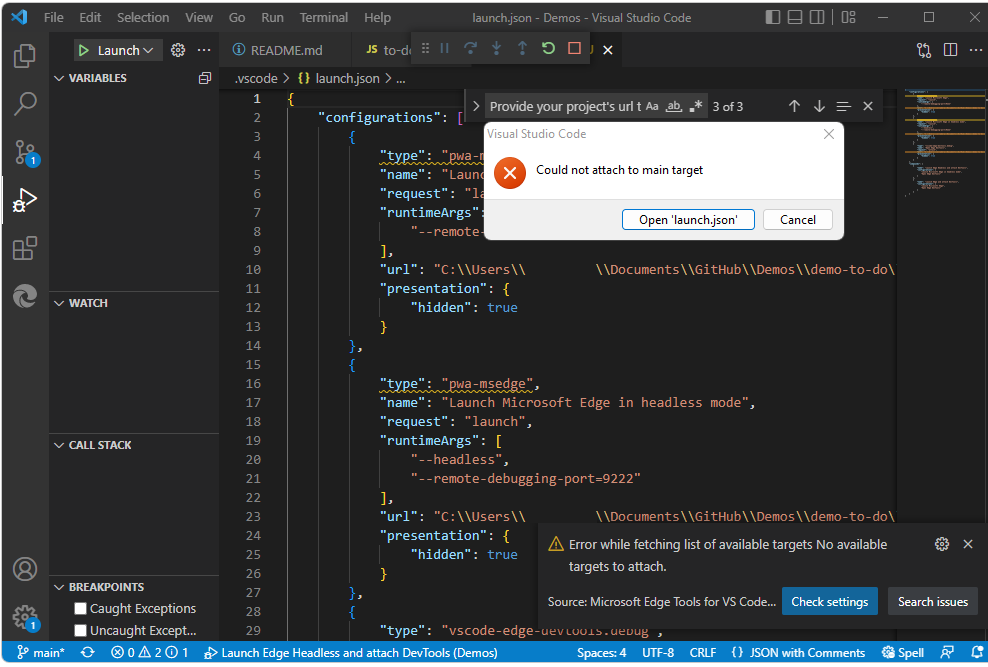Image resolution: width=988 pixels, height=667 pixels.
Task: Click the debug Restart button
Action: point(548,49)
